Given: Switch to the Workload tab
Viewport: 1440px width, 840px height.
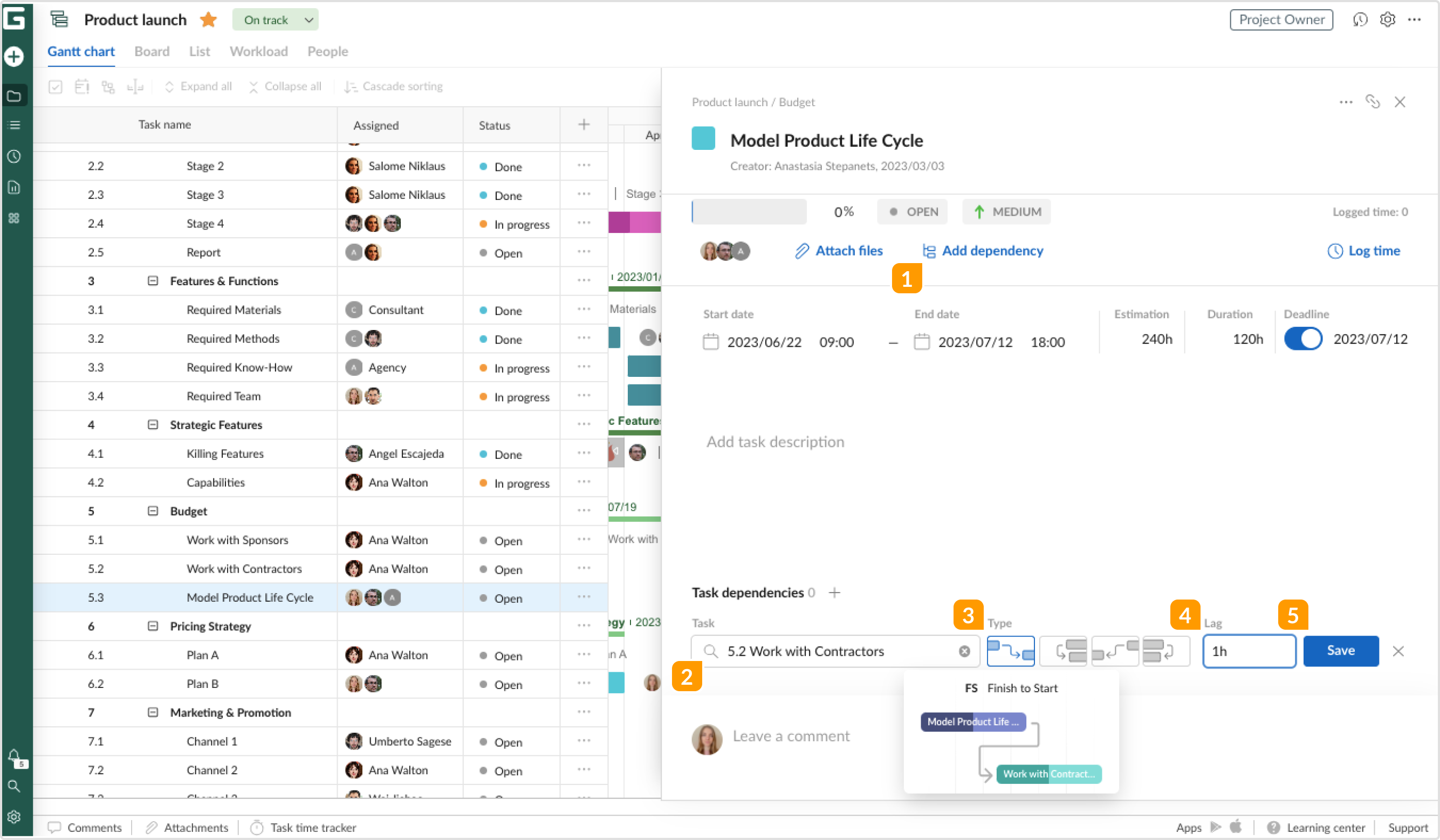Looking at the screenshot, I should [x=258, y=51].
